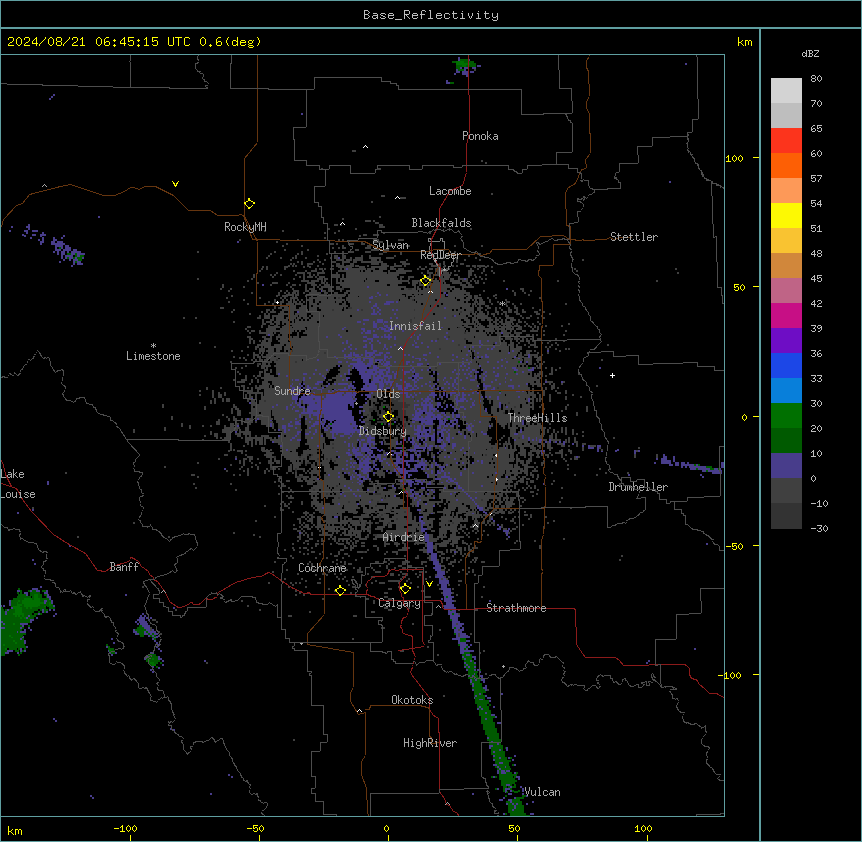Click the Sundre label
The height and width of the screenshot is (842, 862).
pos(292,391)
